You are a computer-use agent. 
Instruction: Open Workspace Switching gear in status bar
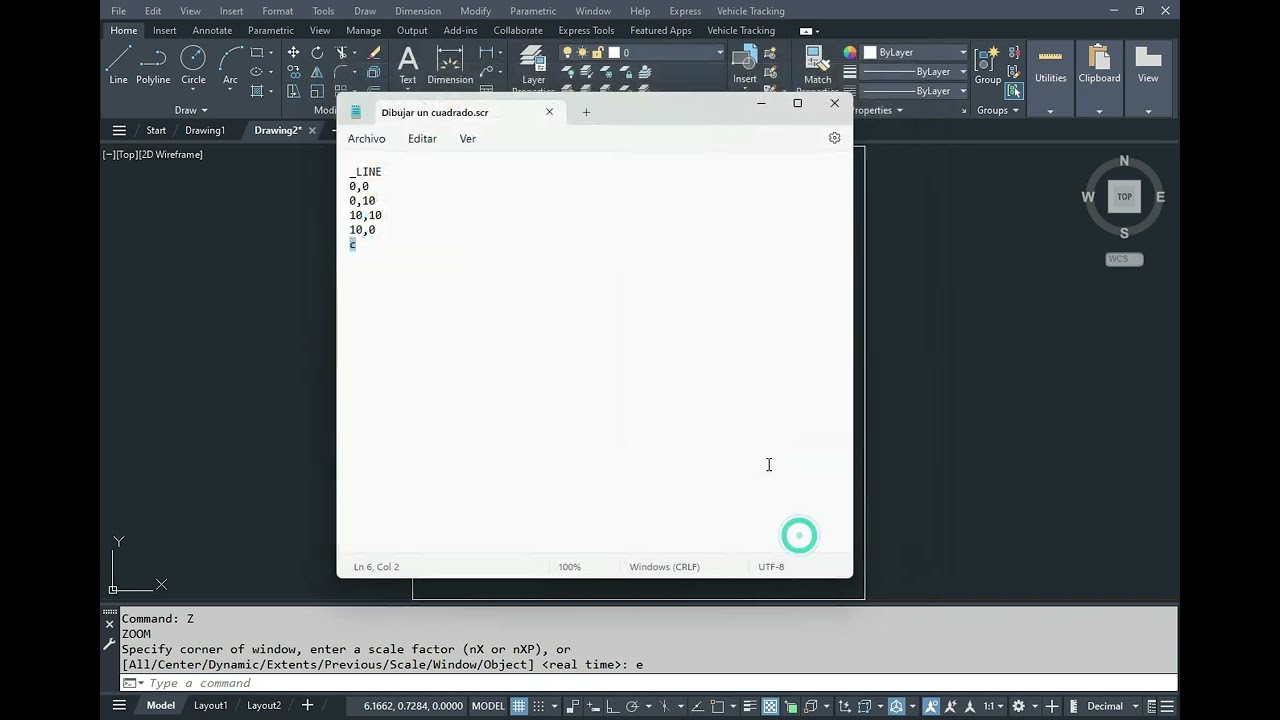point(1019,706)
